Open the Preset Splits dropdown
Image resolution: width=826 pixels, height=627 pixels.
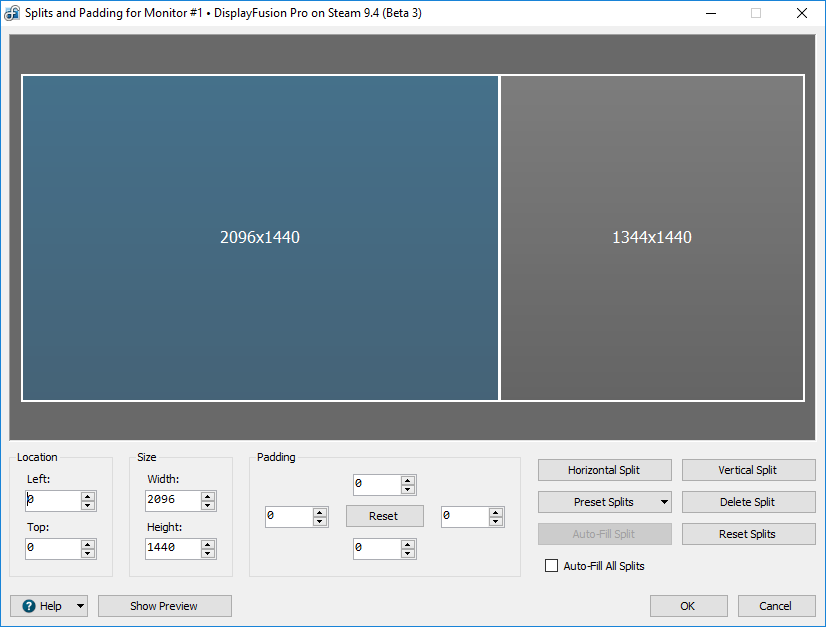tap(664, 502)
